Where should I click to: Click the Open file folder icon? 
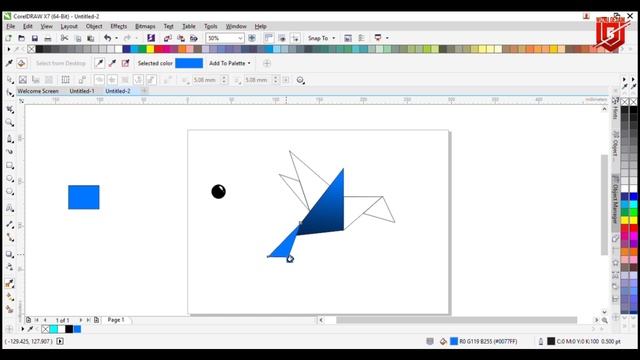coord(22,38)
